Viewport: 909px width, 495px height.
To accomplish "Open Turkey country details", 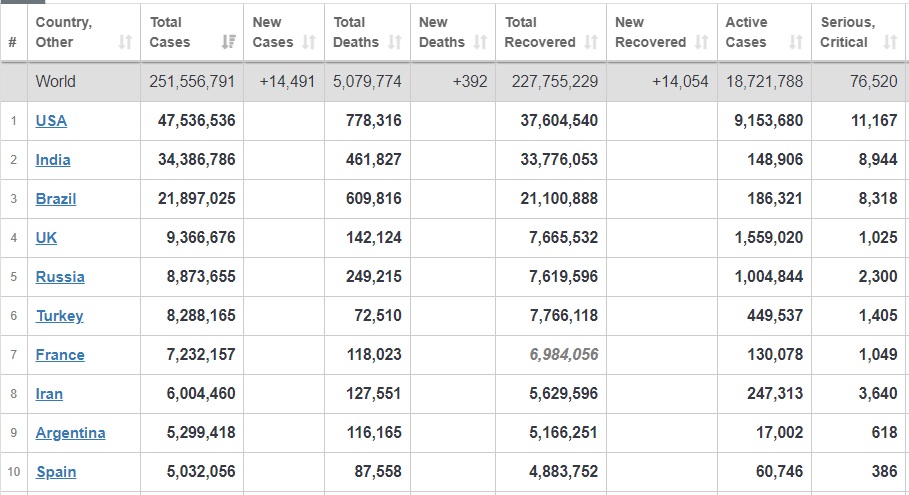I will point(59,316).
